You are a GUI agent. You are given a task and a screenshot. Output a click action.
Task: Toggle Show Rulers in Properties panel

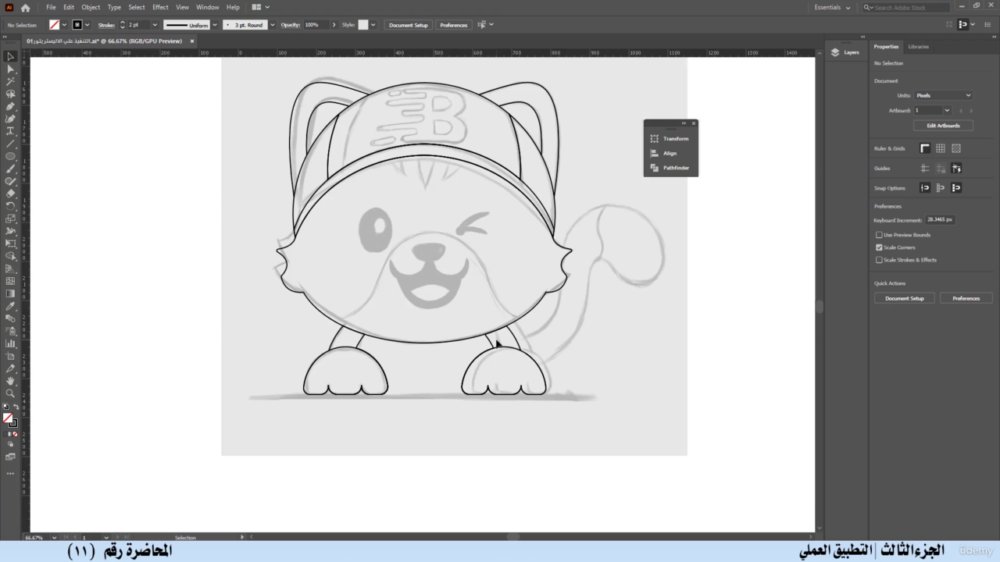pos(925,149)
